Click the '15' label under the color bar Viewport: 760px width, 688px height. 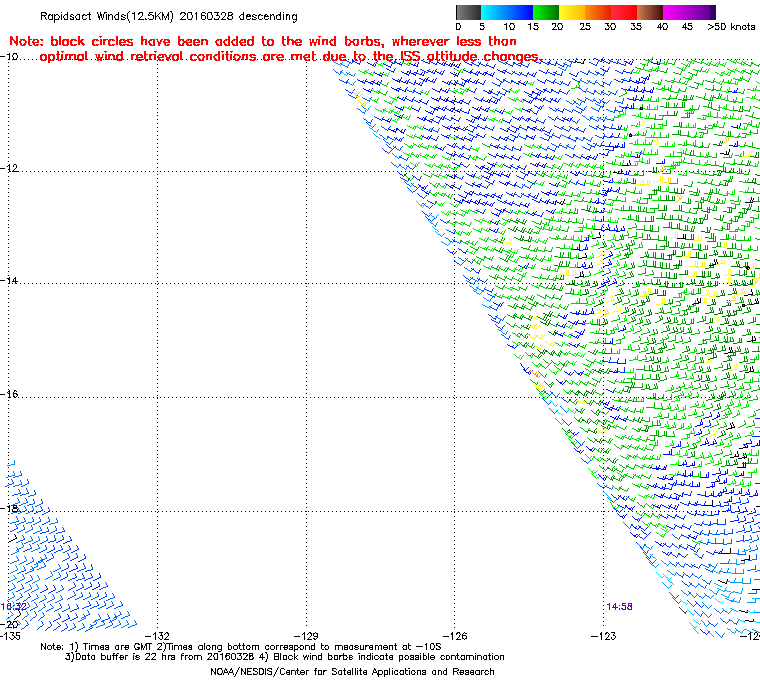(533, 27)
